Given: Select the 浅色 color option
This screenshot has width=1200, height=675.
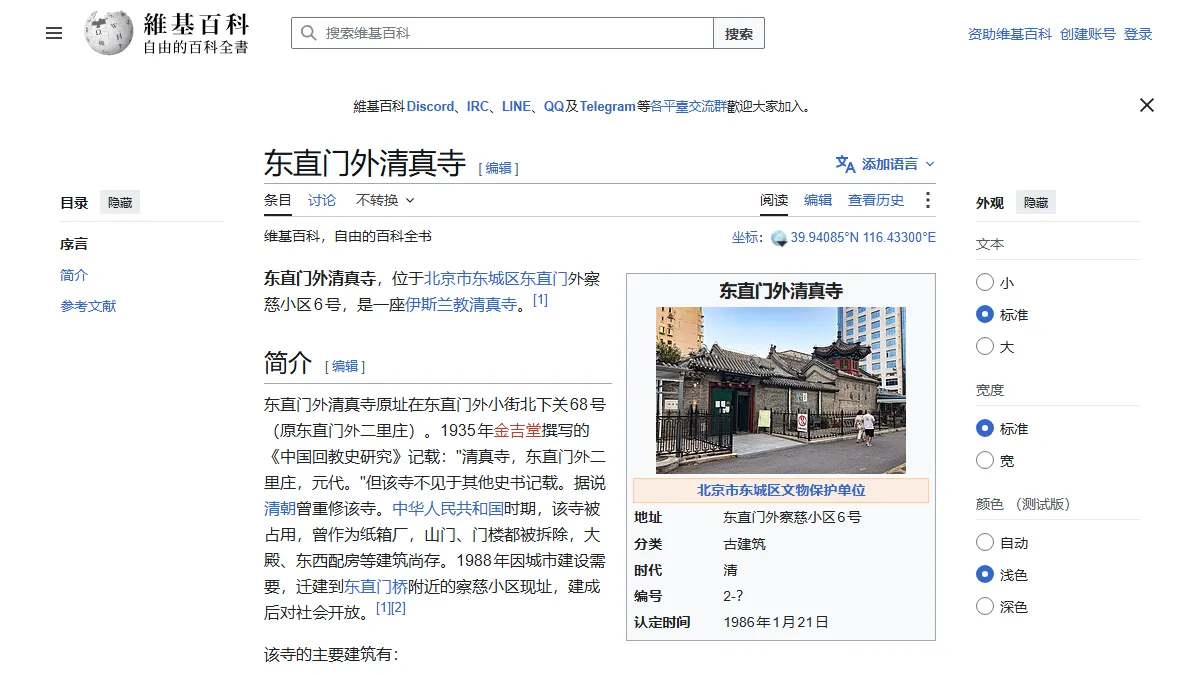Looking at the screenshot, I should pos(985,575).
